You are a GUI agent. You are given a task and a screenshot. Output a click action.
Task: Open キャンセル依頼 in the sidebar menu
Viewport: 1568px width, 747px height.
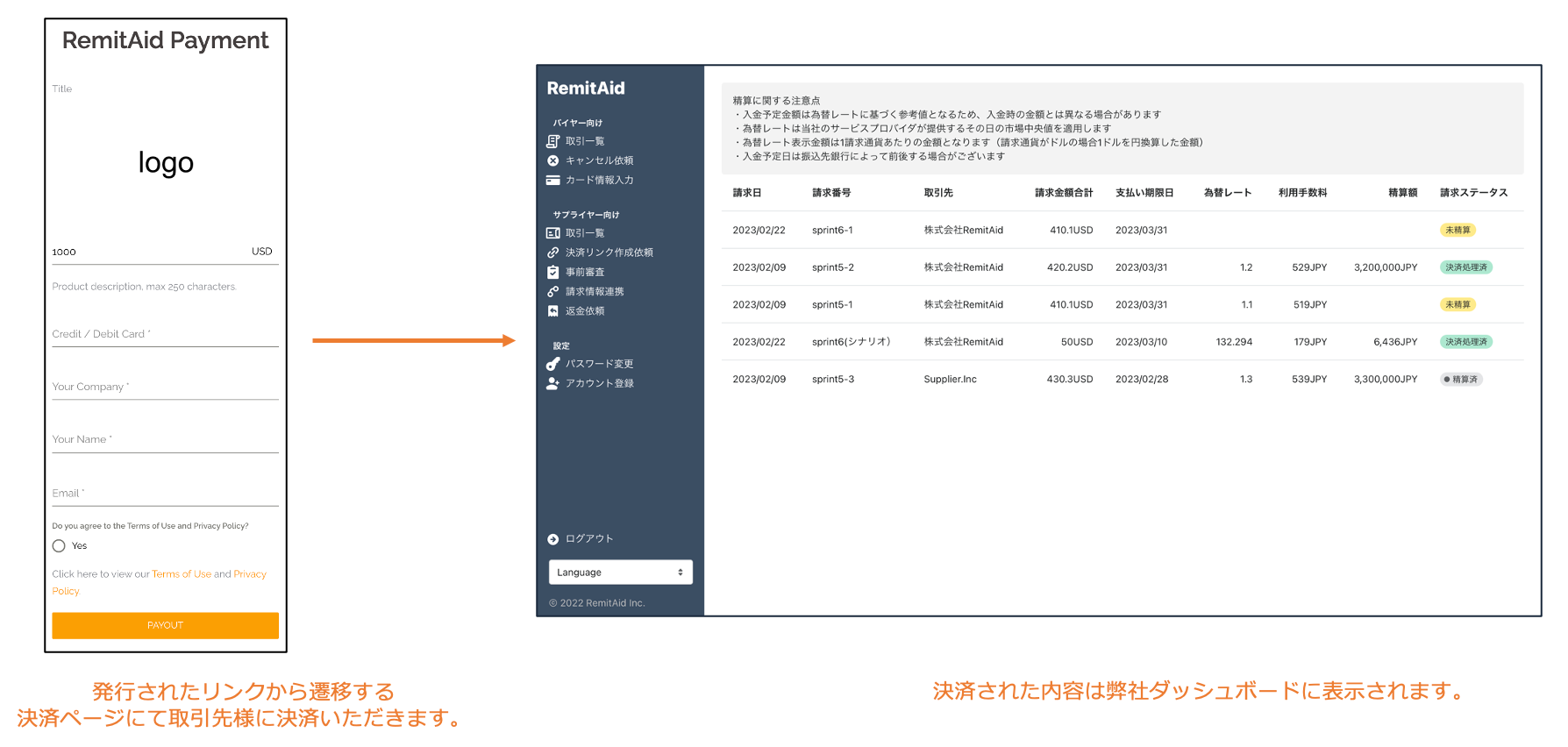coord(599,160)
